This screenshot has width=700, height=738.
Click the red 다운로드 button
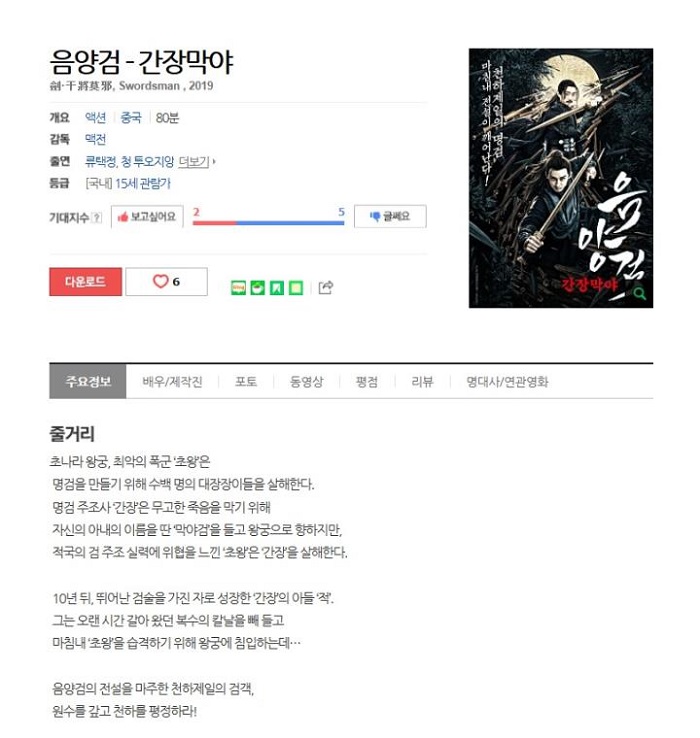(x=85, y=281)
